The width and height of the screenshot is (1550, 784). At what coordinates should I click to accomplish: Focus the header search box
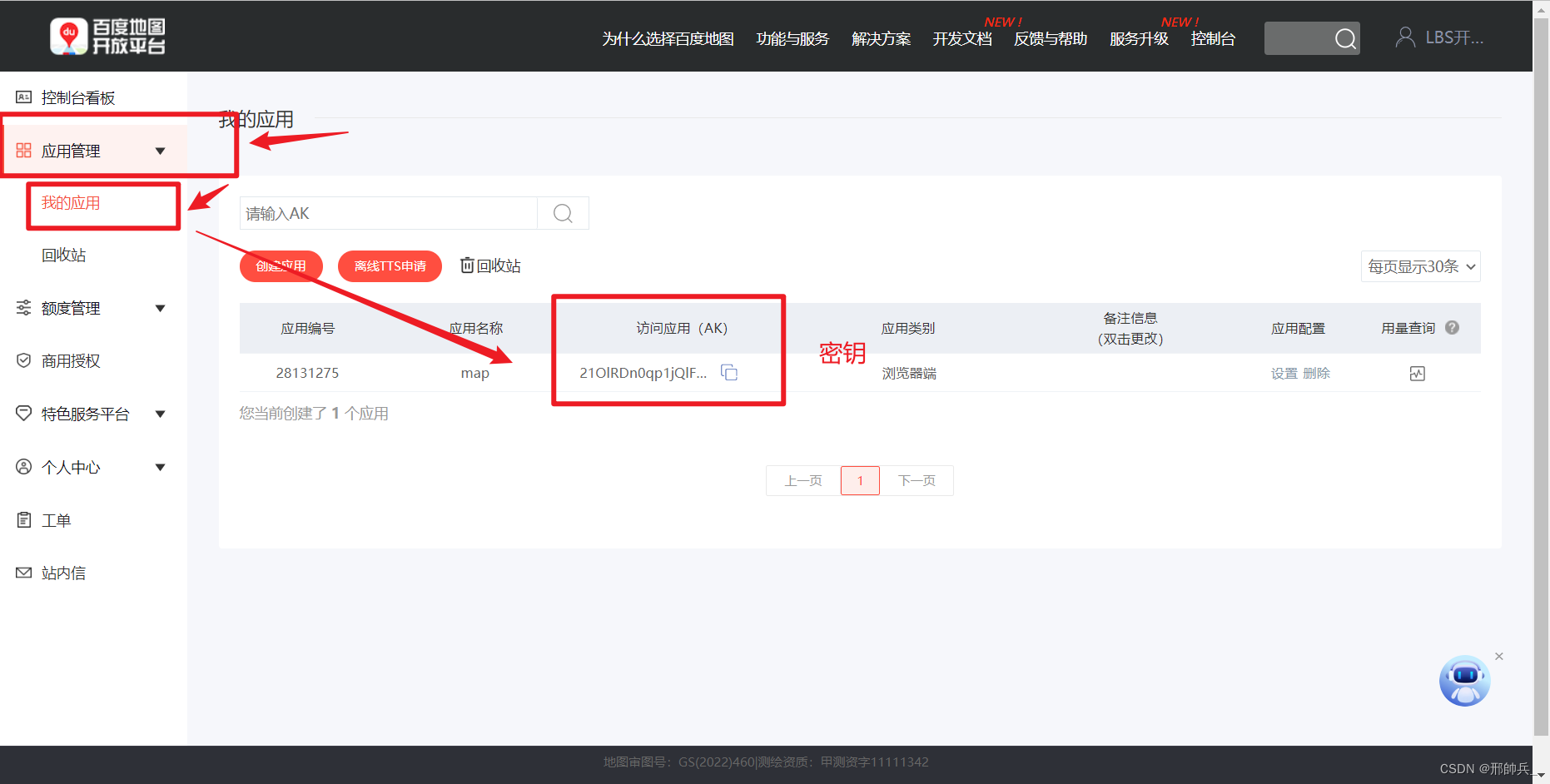click(1299, 38)
